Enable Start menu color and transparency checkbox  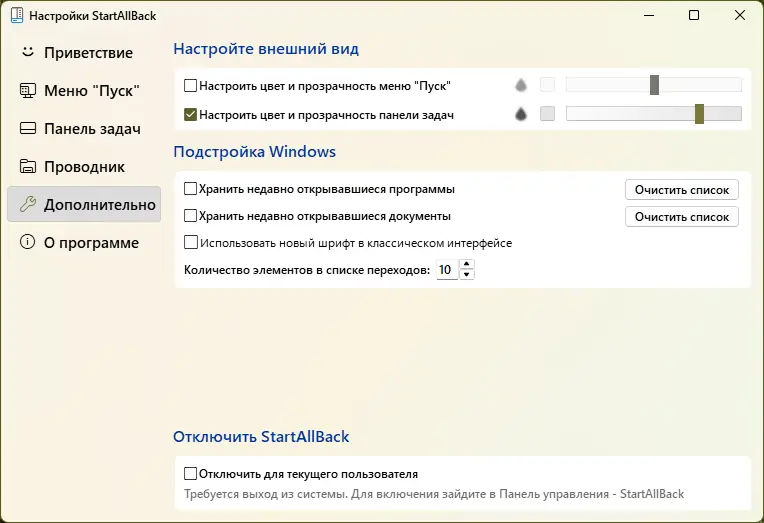coord(191,86)
